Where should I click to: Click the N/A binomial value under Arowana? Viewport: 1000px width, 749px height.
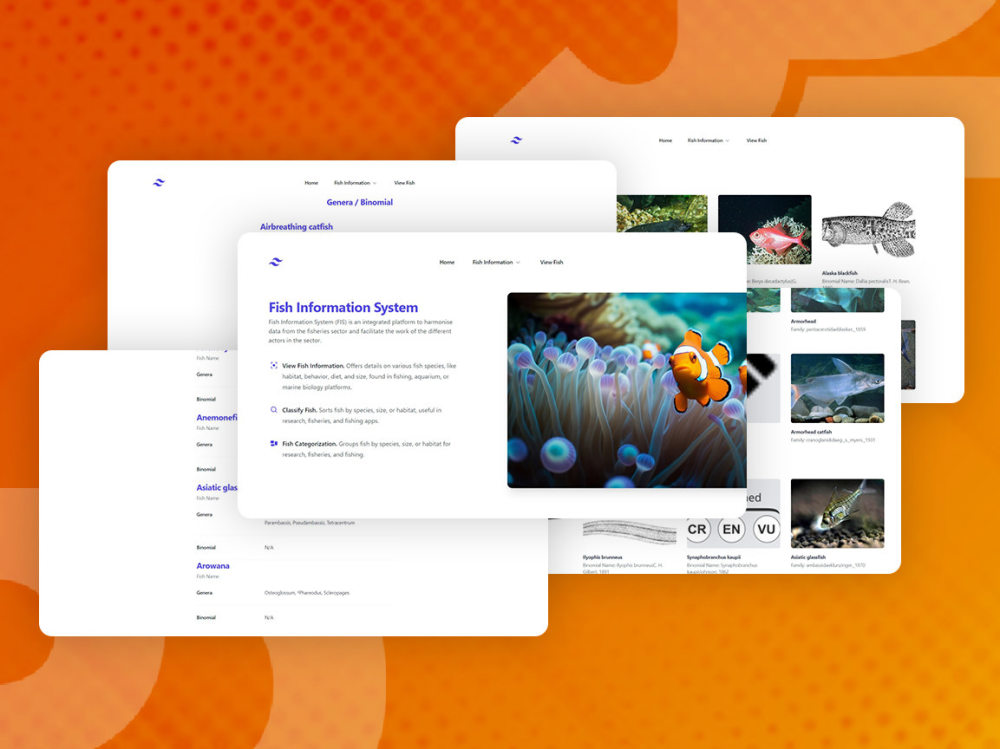[268, 618]
